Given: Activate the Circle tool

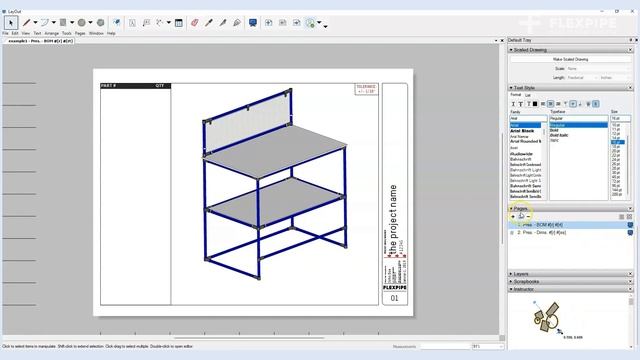Looking at the screenshot, I should pos(82,23).
